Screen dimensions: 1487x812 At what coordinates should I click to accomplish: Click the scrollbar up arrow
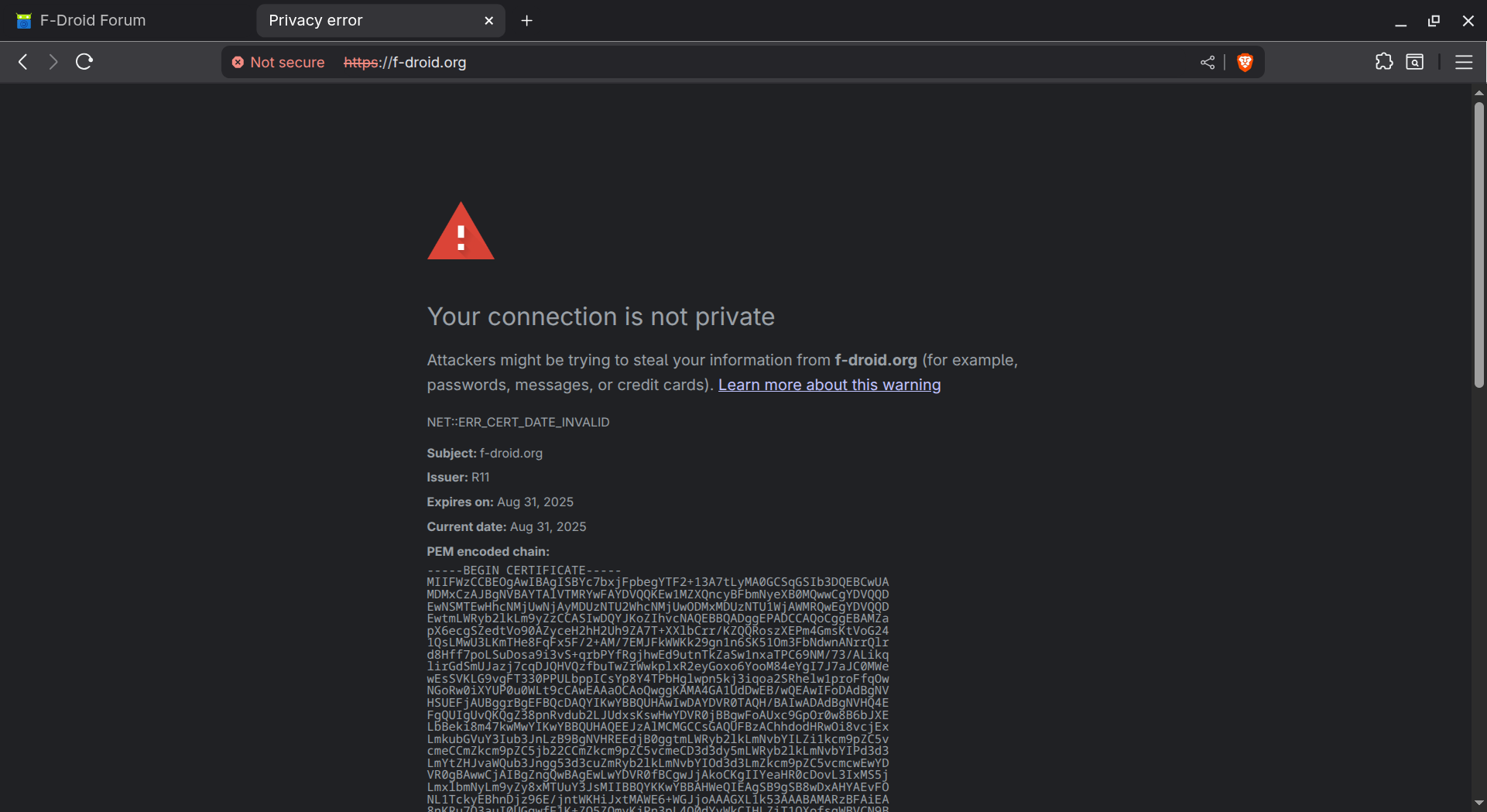click(x=1478, y=92)
